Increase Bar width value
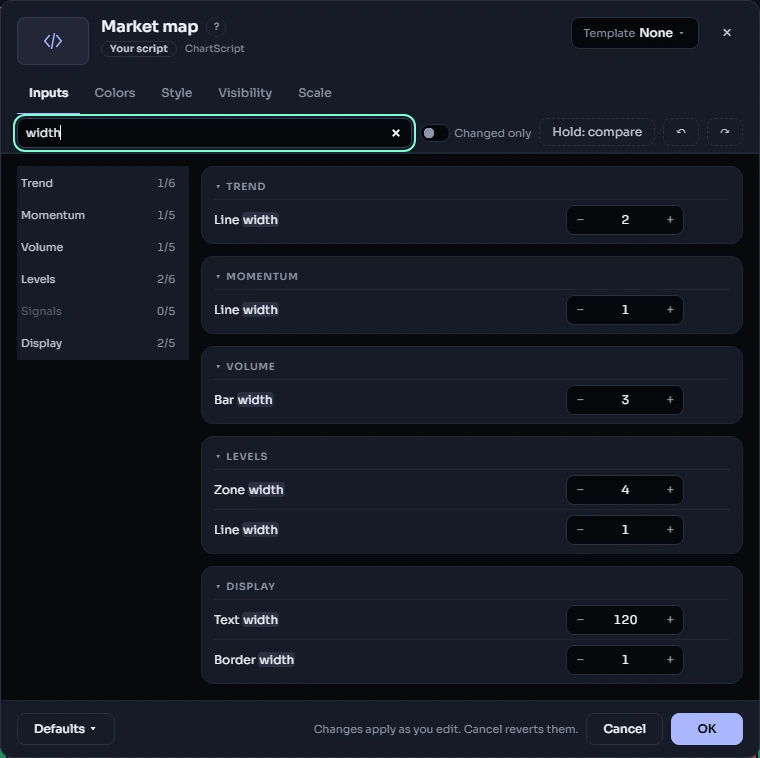Image resolution: width=760 pixels, height=758 pixels. (670, 400)
